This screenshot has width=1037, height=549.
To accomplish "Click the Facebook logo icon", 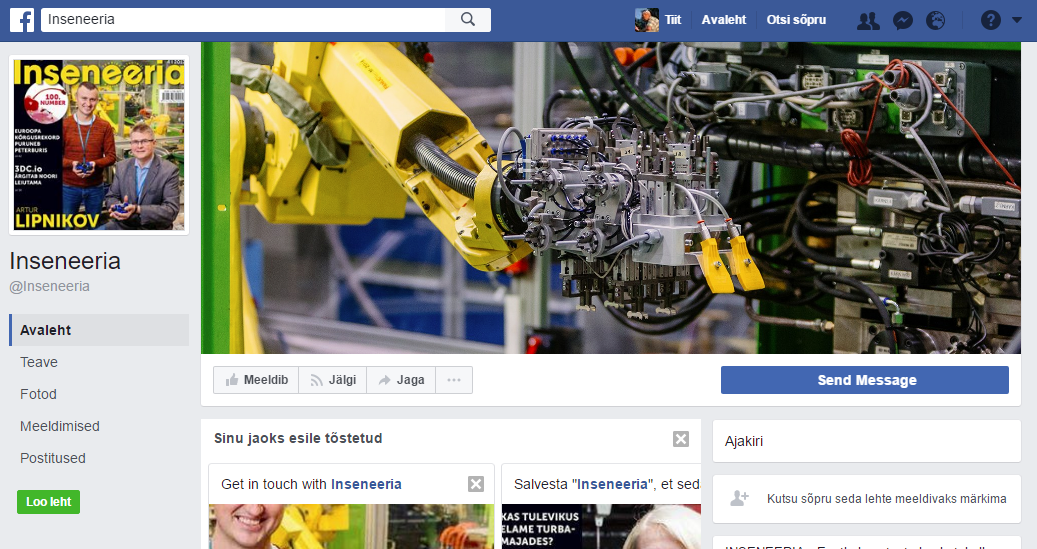I will point(22,20).
